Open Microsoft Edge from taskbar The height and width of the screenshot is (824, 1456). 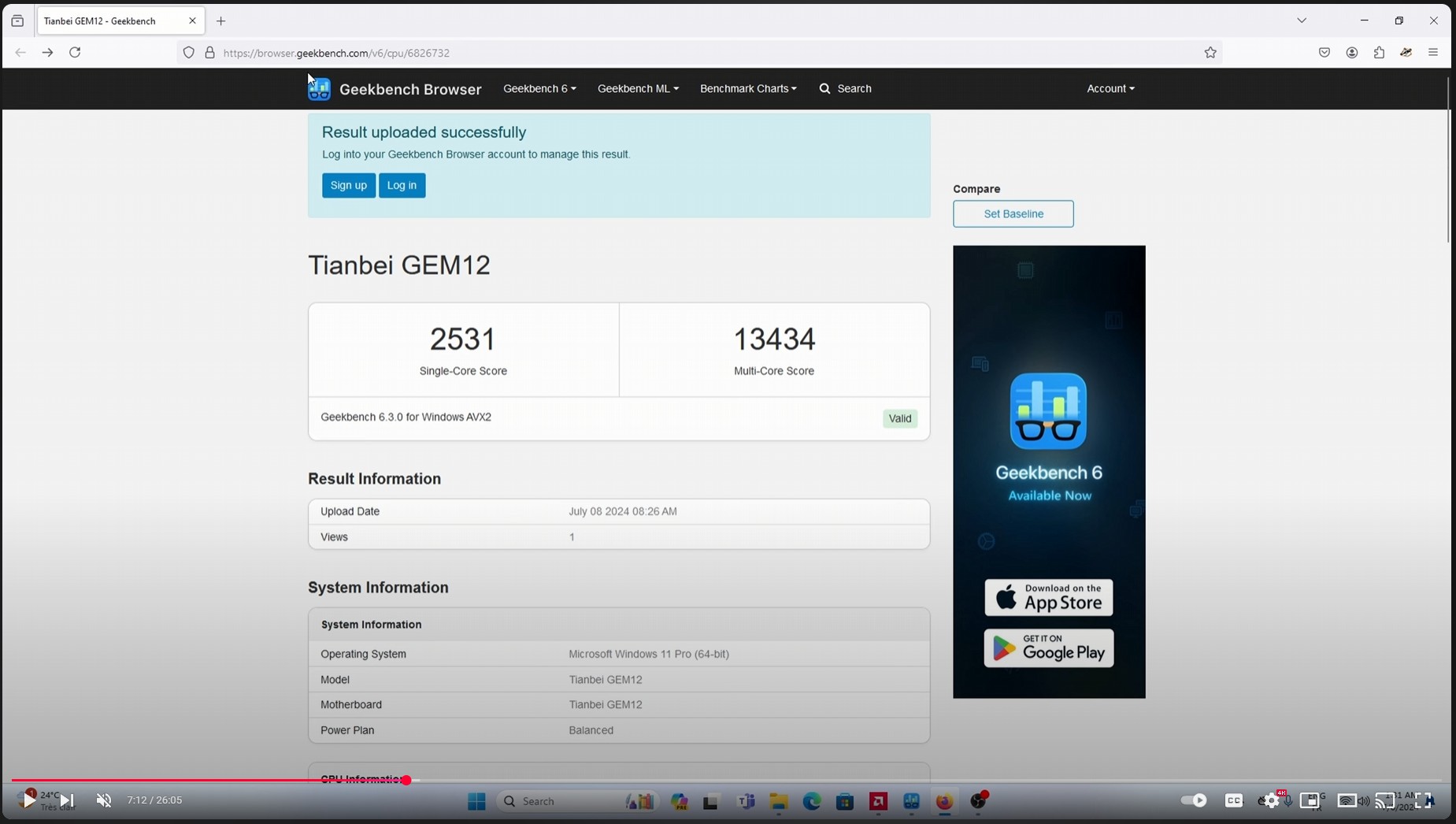[x=812, y=801]
